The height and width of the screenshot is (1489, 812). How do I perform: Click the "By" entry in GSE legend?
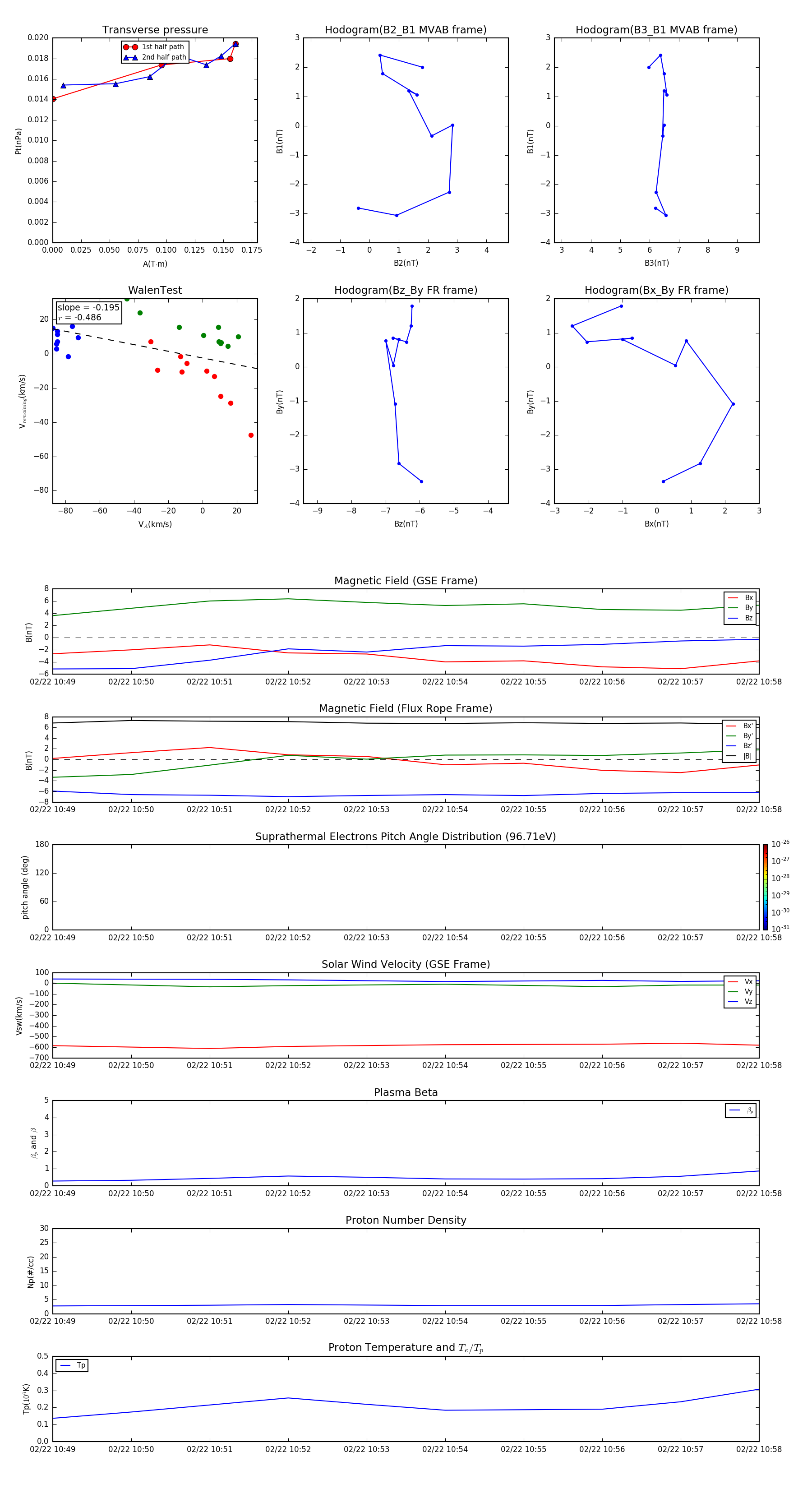pos(740,607)
